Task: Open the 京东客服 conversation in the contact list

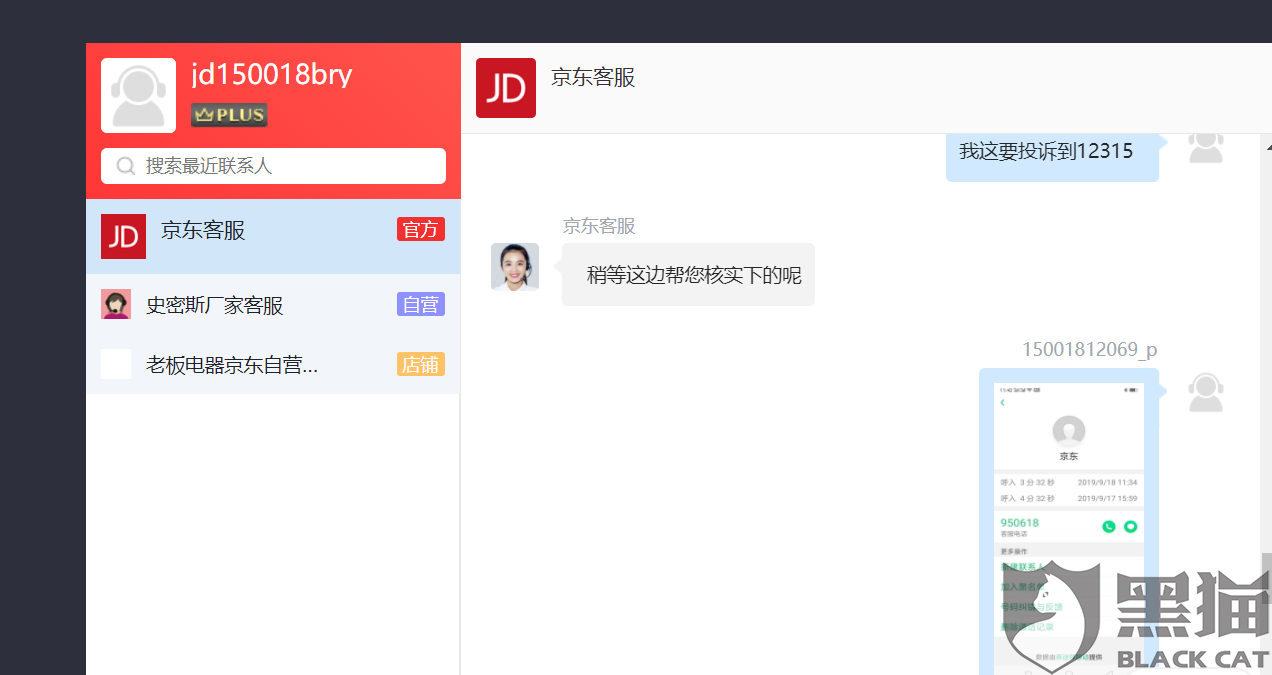Action: 273,236
